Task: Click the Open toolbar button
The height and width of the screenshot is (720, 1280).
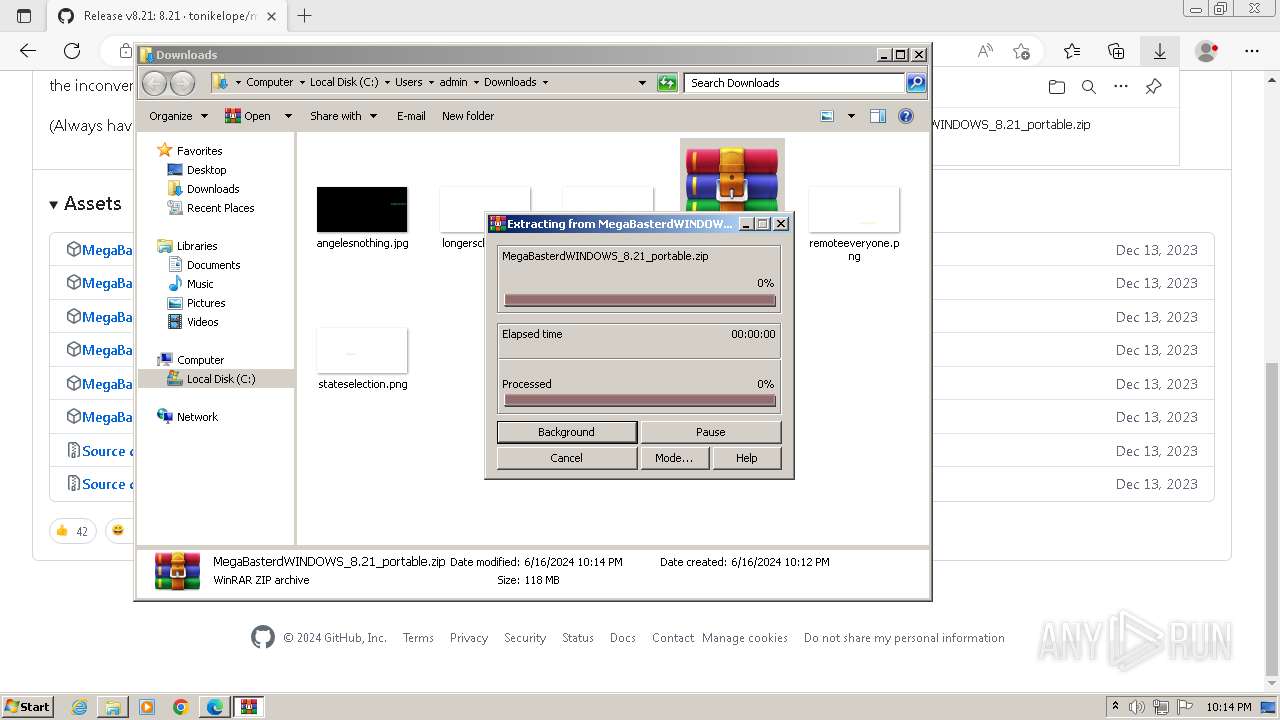Action: point(248,116)
